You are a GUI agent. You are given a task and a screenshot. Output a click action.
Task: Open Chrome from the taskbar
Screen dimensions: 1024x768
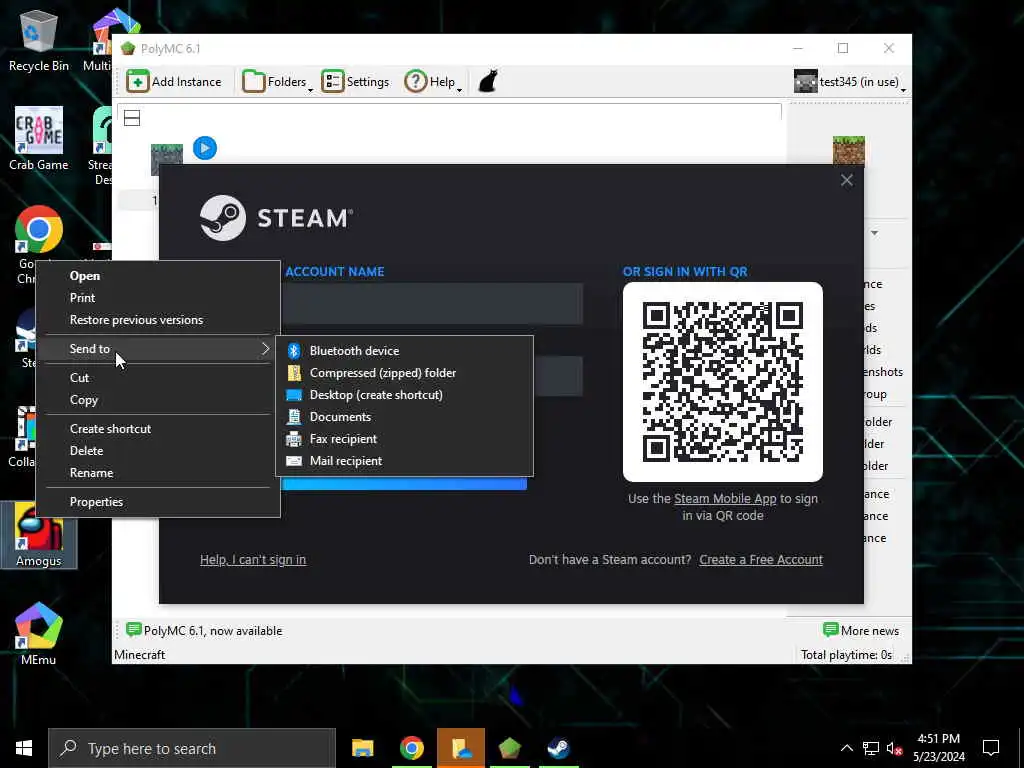coord(411,748)
